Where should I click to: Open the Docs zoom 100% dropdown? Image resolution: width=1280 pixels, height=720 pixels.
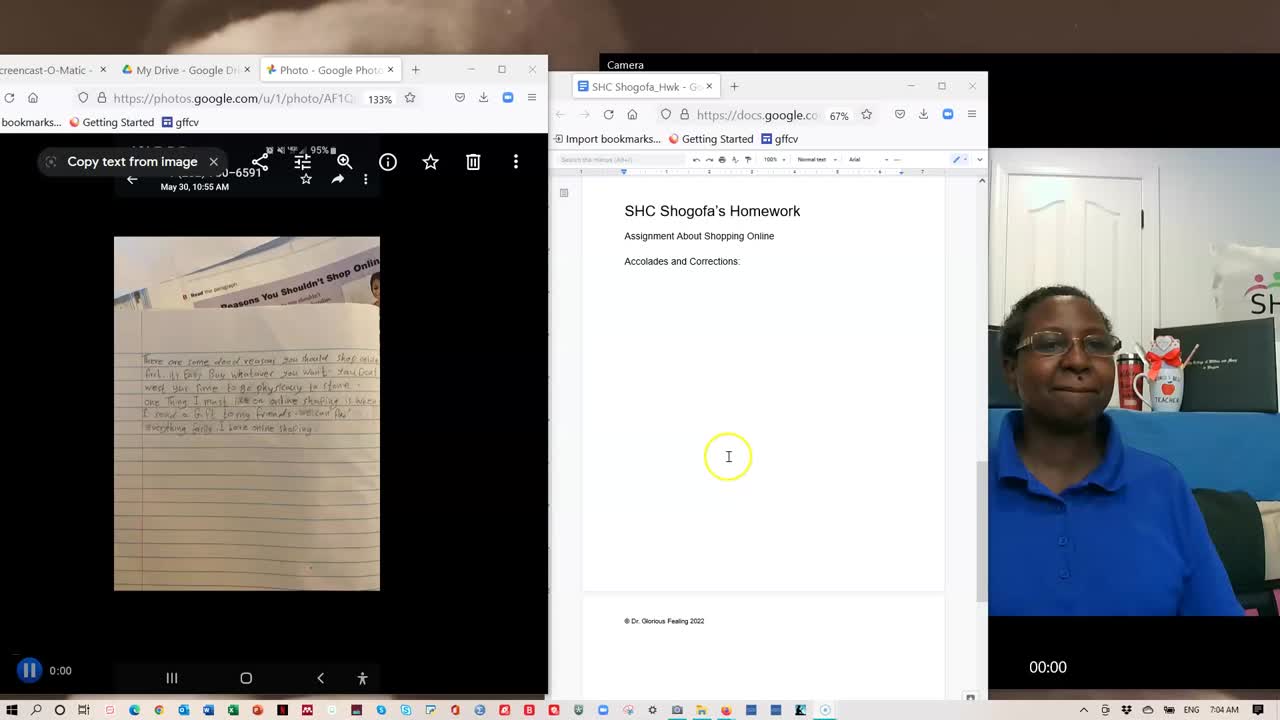coord(774,160)
